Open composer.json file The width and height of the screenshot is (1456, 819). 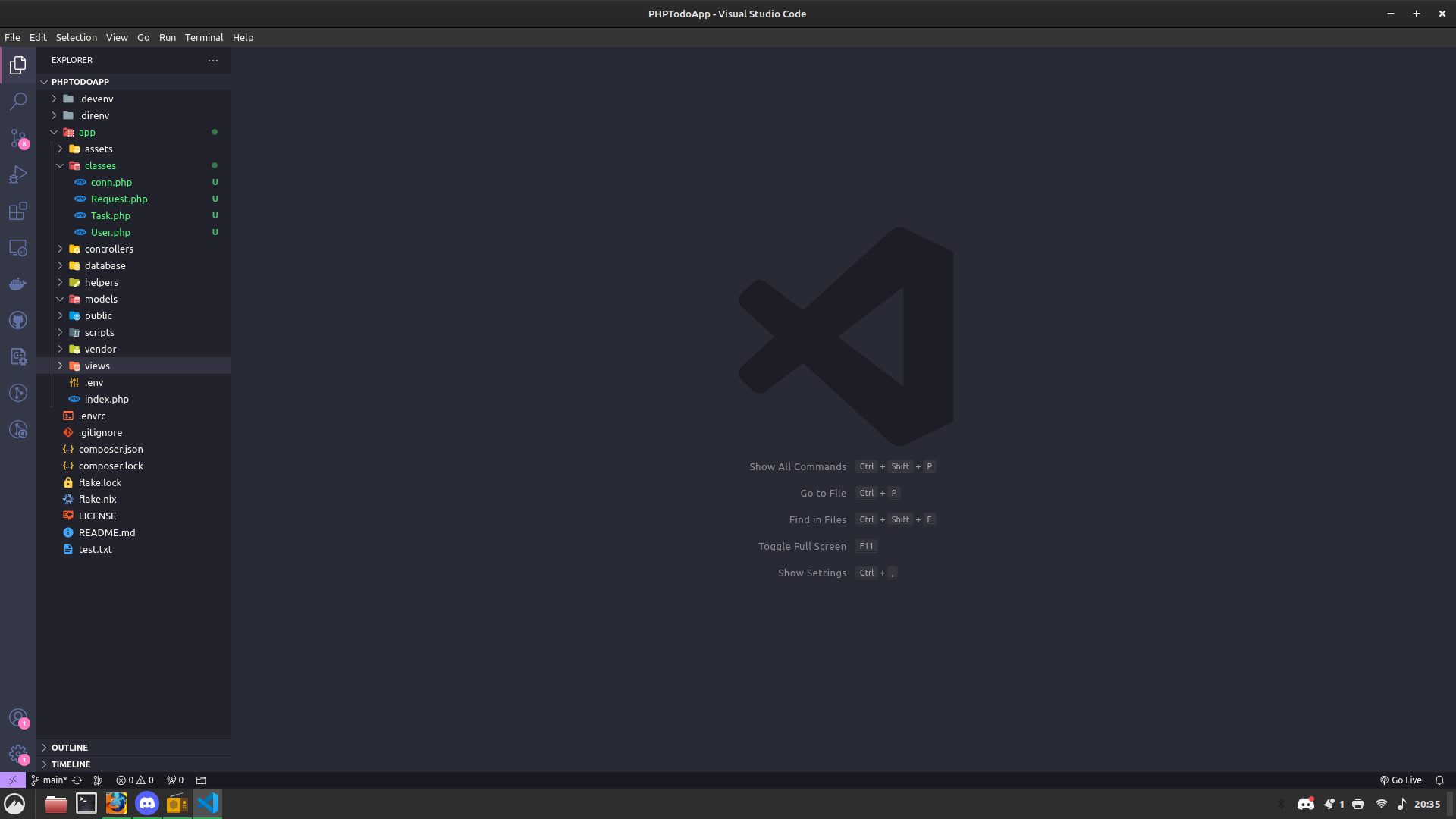[x=133, y=449]
